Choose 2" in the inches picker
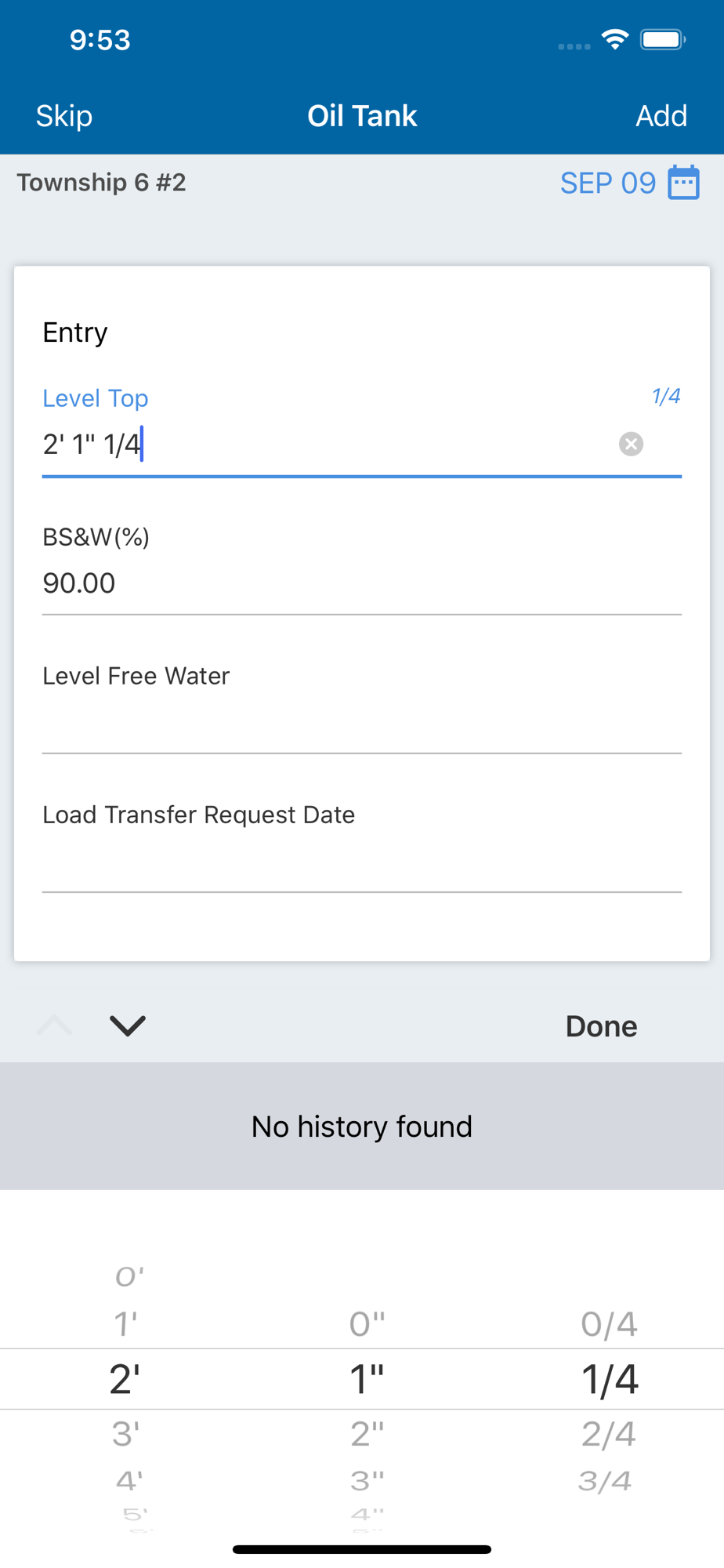 pyautogui.click(x=367, y=1434)
